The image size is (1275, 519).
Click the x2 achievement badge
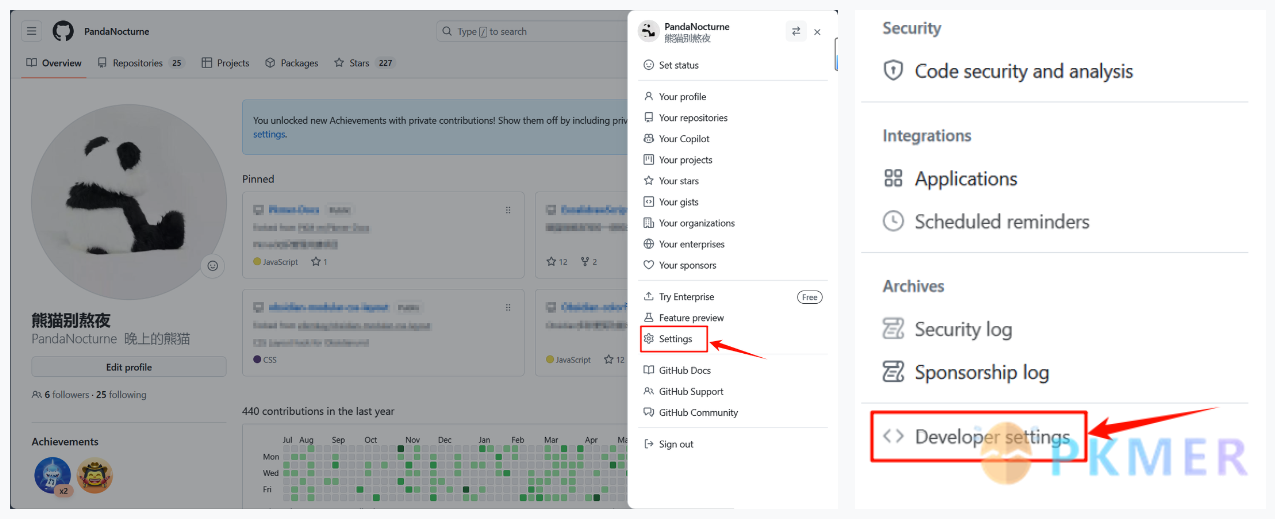coord(52,476)
